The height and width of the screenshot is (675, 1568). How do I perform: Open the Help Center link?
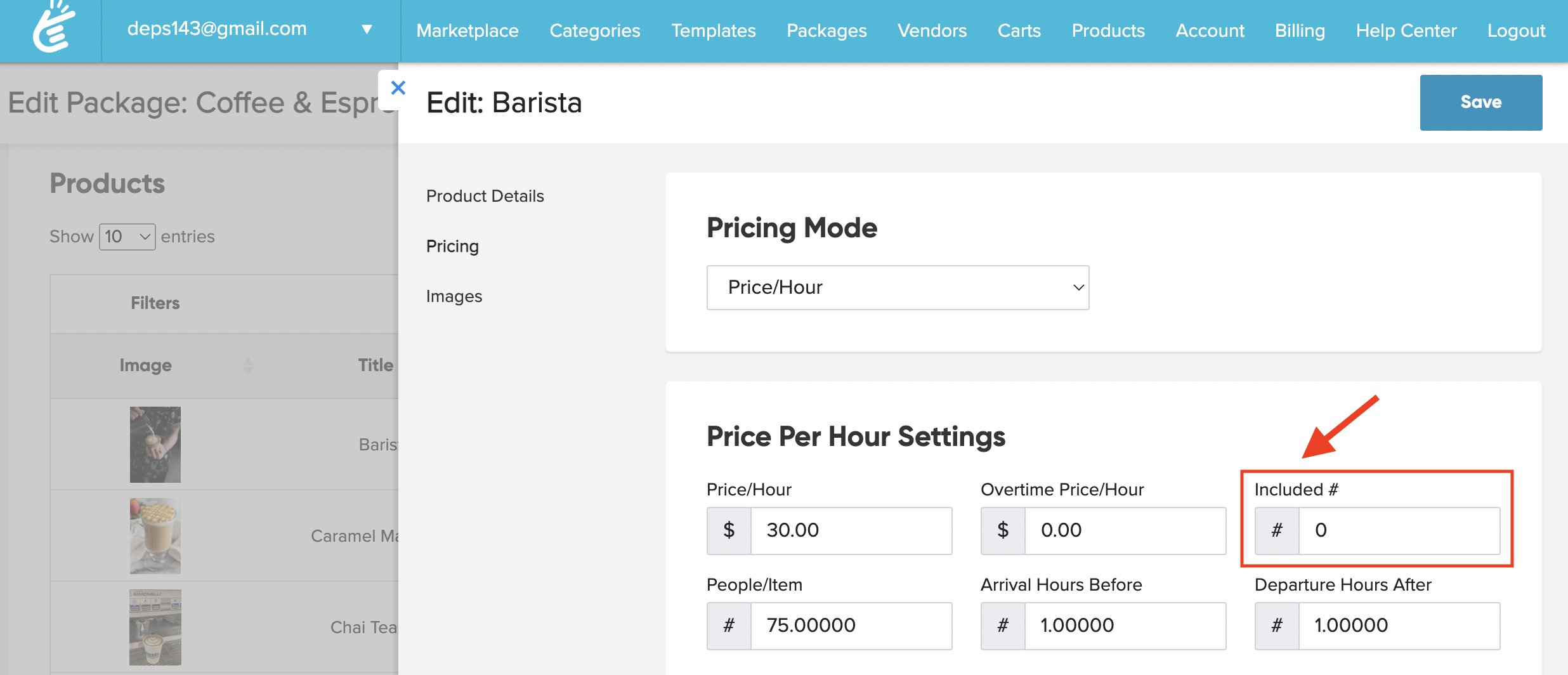point(1406,30)
